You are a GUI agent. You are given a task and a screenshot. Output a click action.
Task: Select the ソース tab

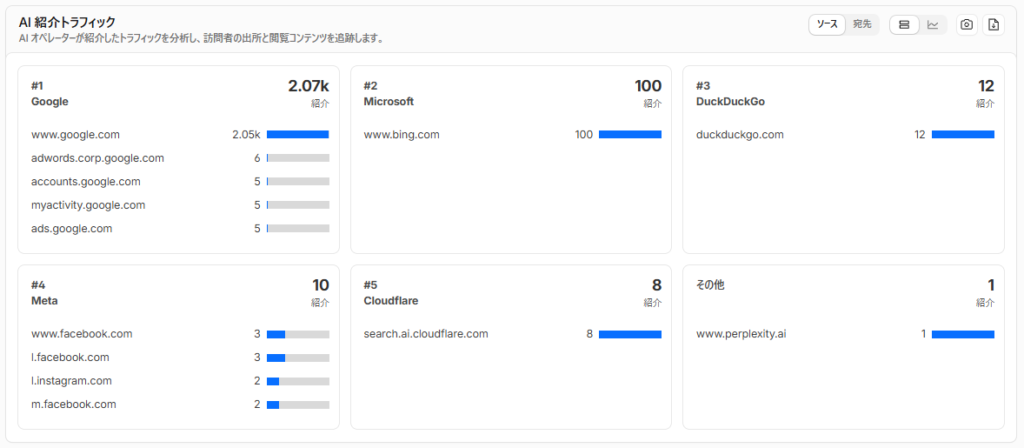(x=827, y=25)
